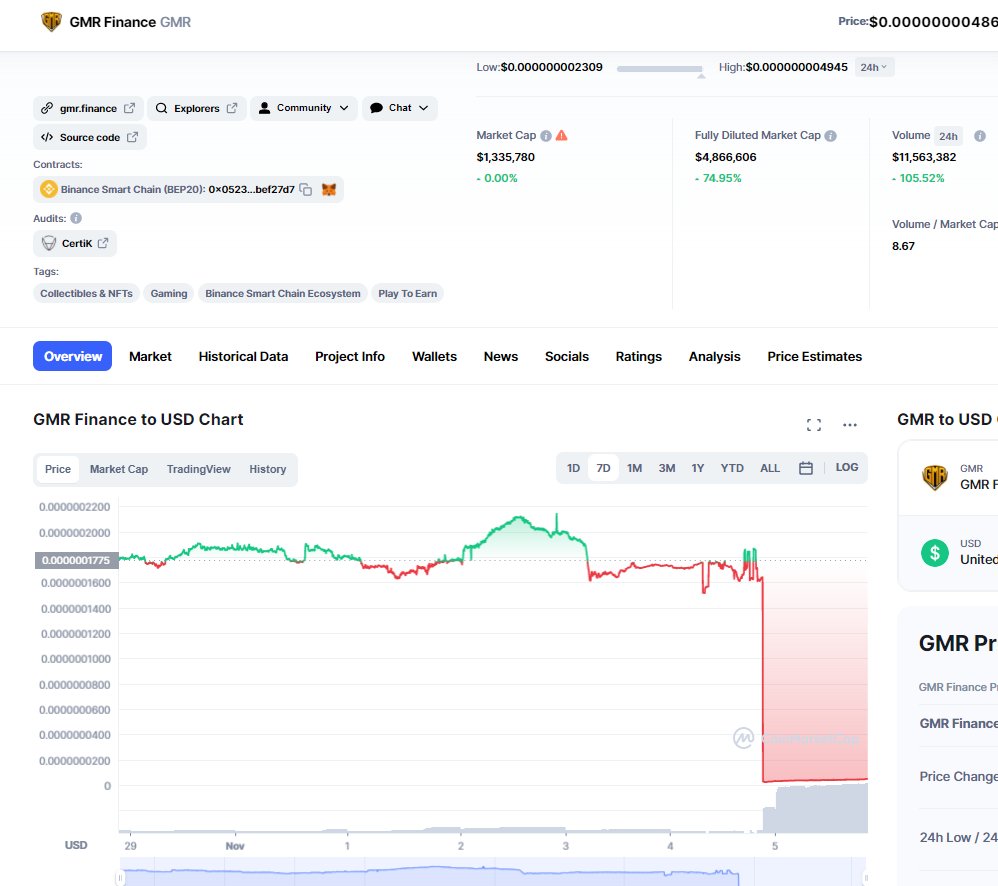Screen dimensions: 998x886
Task: Click the Source code brackets icon
Action: click(x=47, y=137)
